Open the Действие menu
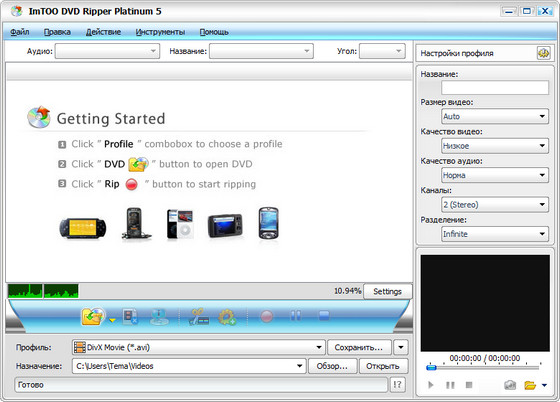The image size is (560, 402). 103,32
